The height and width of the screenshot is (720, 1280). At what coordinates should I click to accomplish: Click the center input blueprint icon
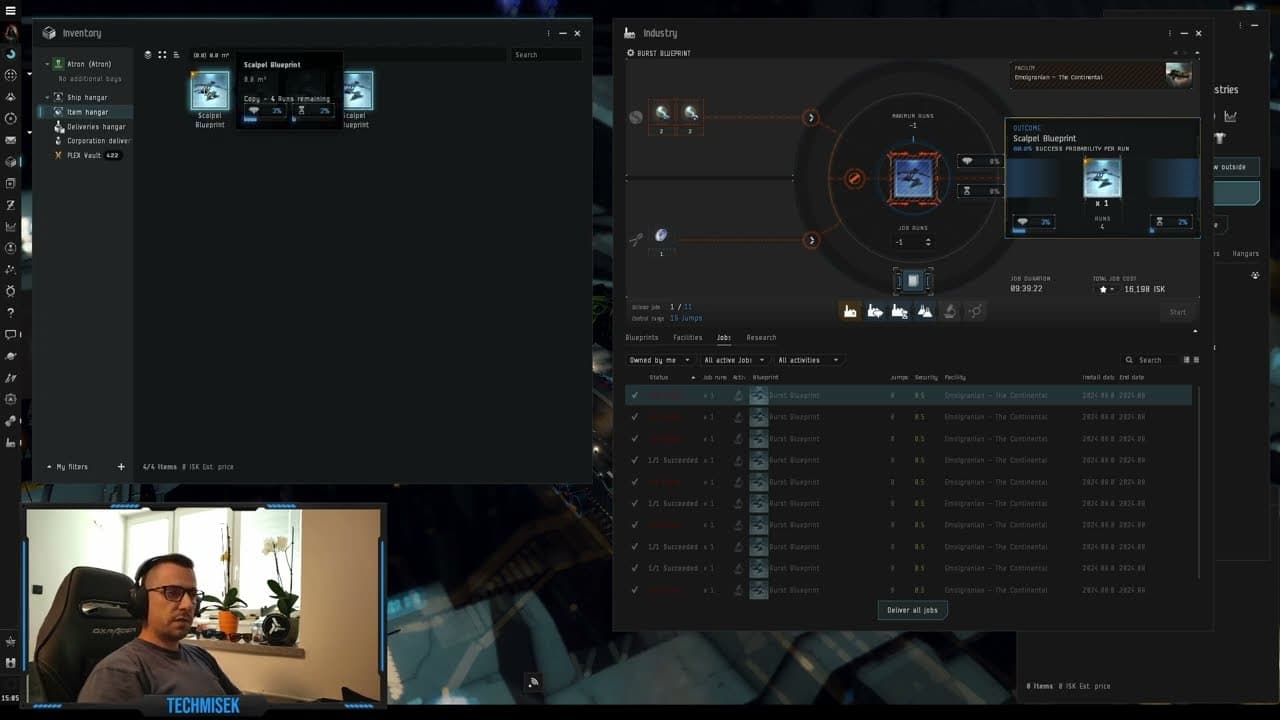click(913, 178)
